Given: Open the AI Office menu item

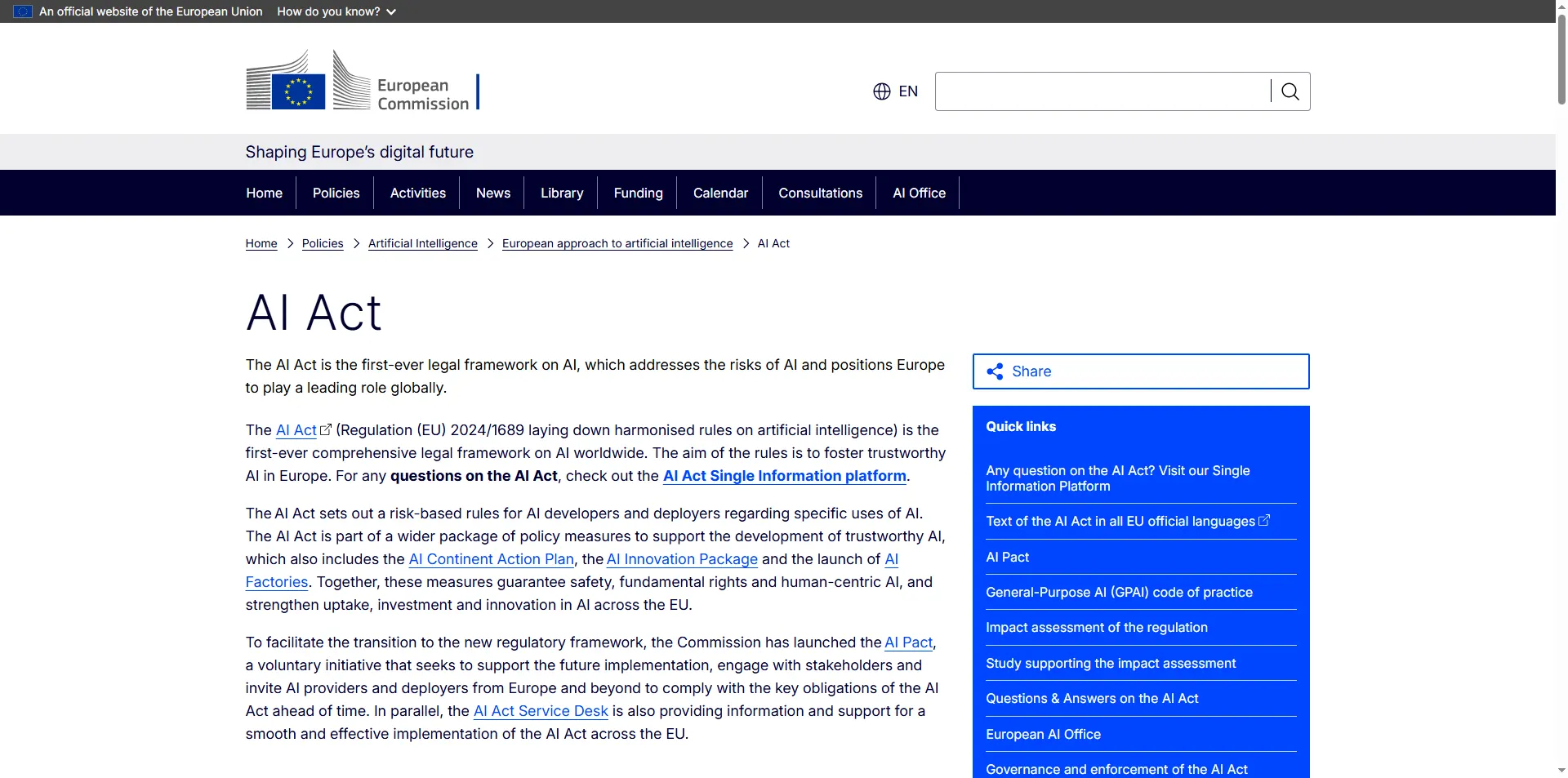Looking at the screenshot, I should [x=919, y=193].
